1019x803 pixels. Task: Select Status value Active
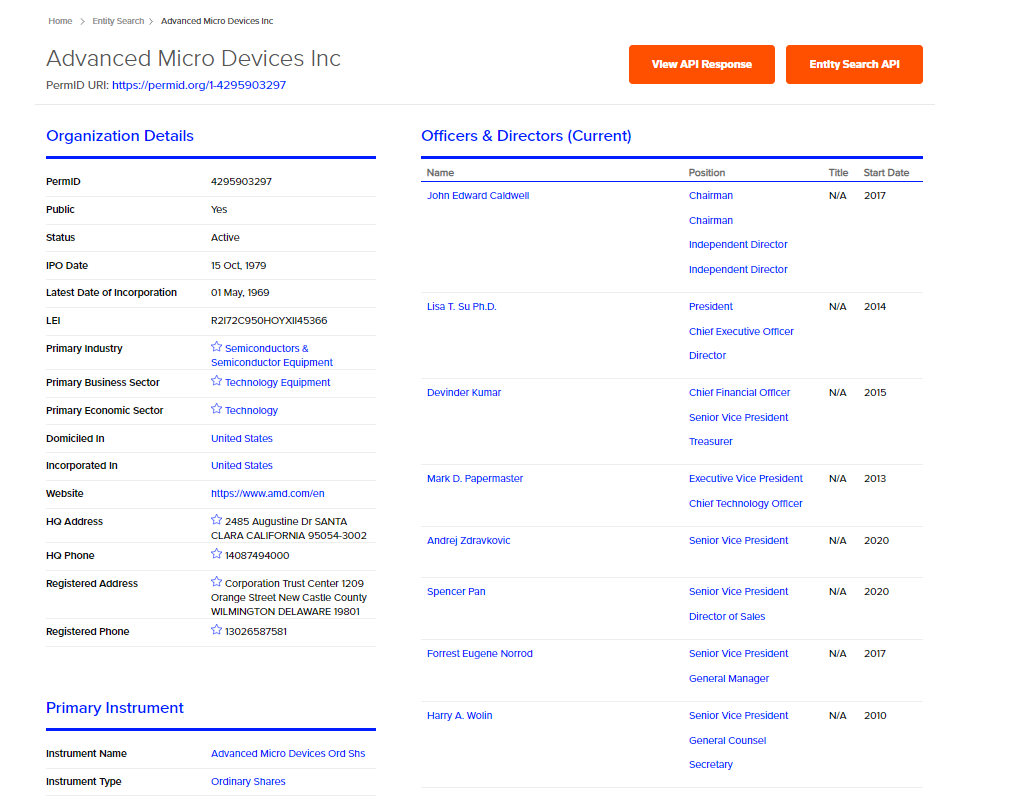(226, 238)
